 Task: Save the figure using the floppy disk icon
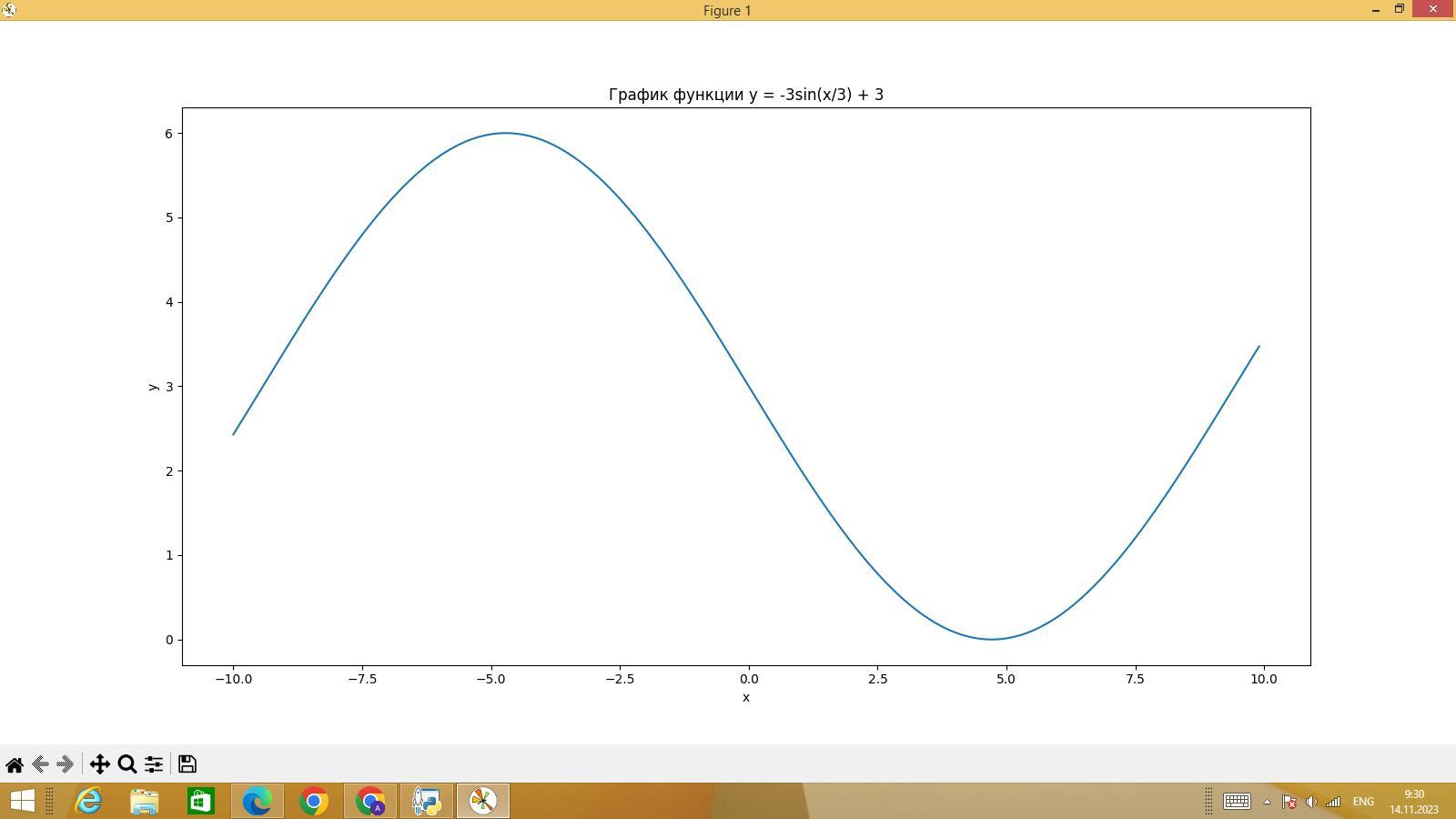point(187,764)
